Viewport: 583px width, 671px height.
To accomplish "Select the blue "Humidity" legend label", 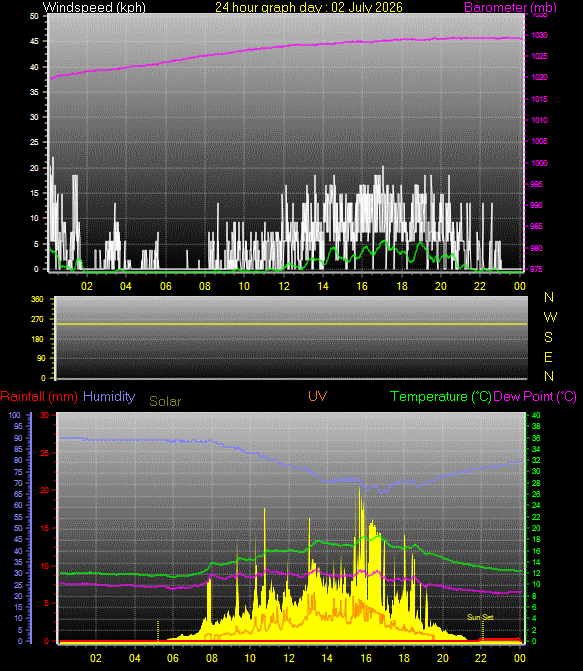I will [109, 396].
